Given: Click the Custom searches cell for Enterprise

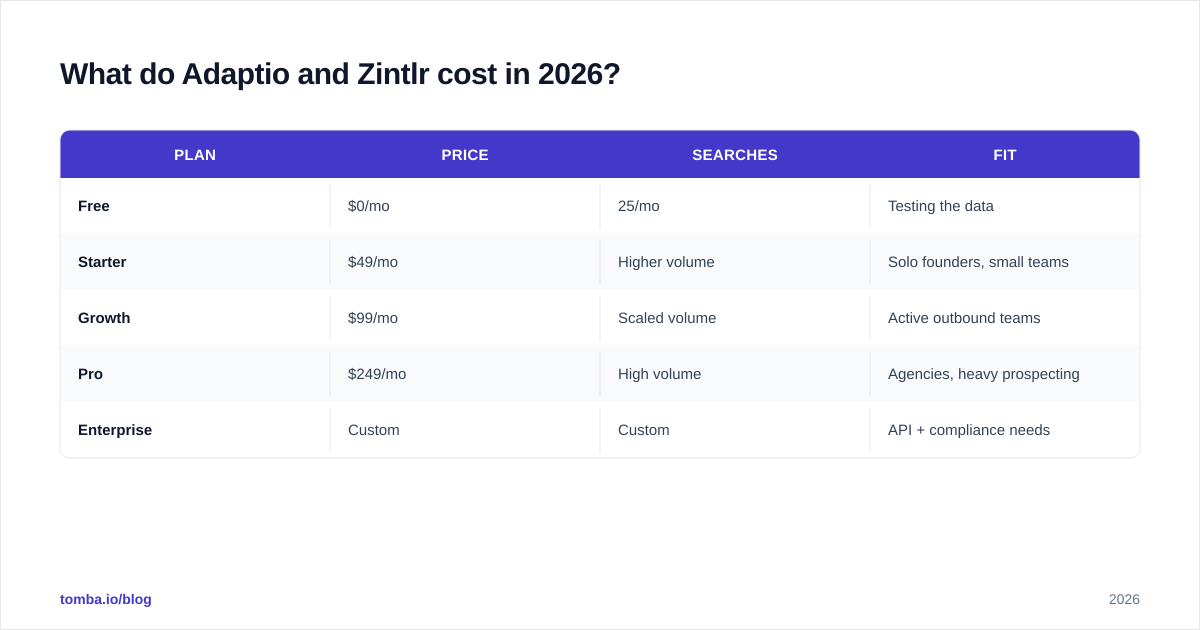Looking at the screenshot, I should (735, 430).
